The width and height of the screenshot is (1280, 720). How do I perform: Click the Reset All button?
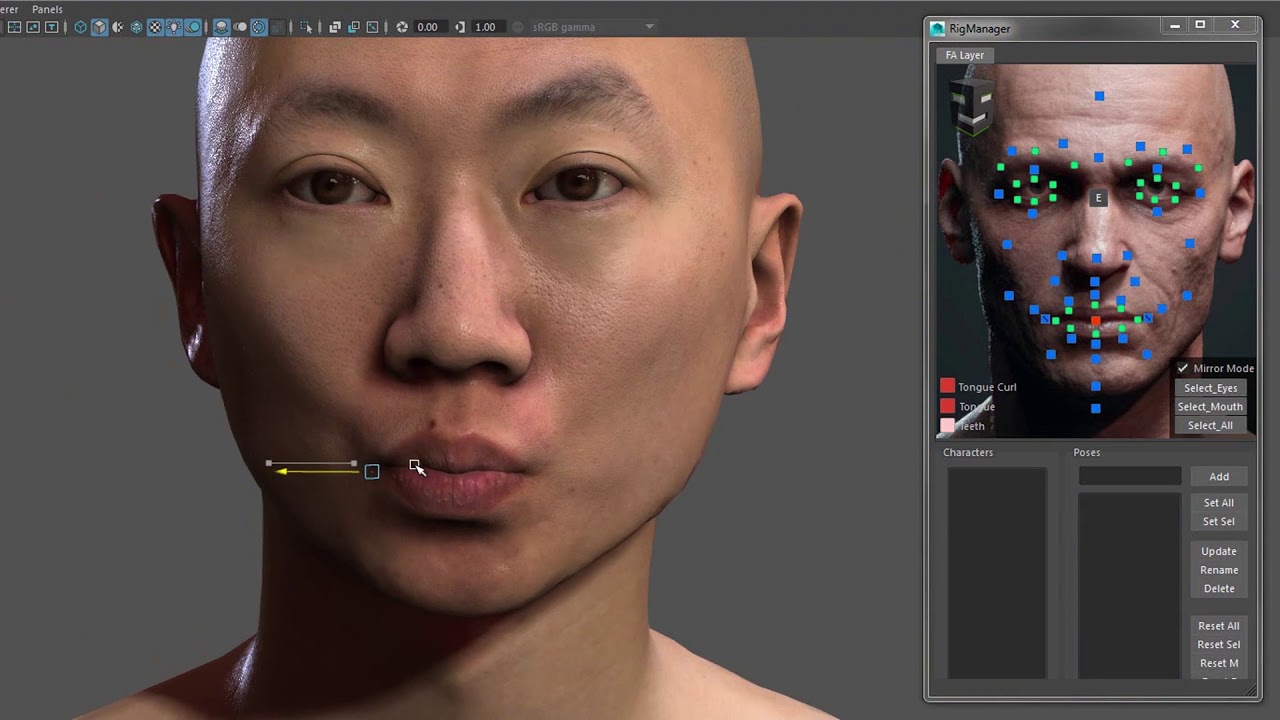tap(1219, 626)
